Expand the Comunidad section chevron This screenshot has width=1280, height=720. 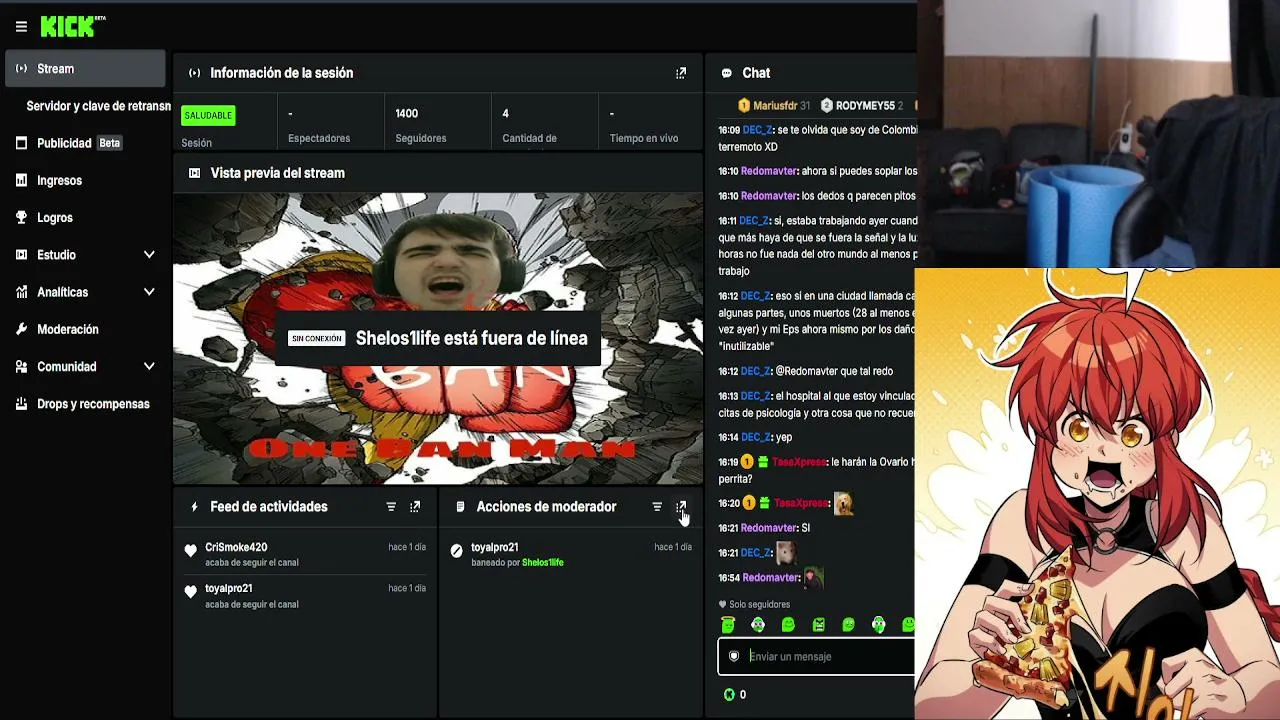[x=149, y=367]
